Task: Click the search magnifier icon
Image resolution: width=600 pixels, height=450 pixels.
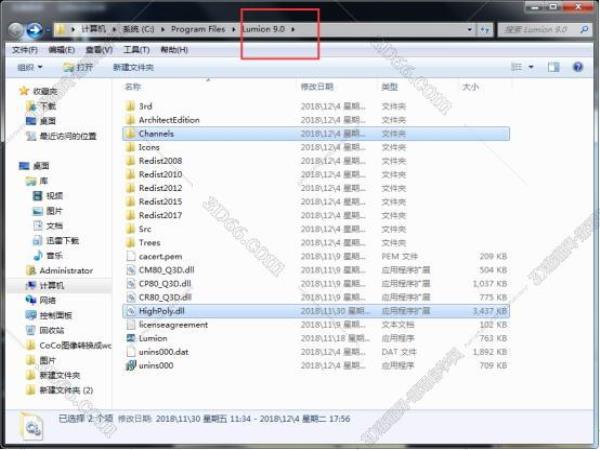Action: [584, 29]
